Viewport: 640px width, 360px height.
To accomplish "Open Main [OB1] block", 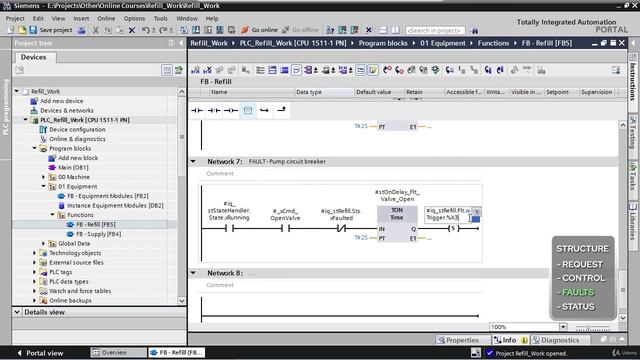I will [x=73, y=167].
